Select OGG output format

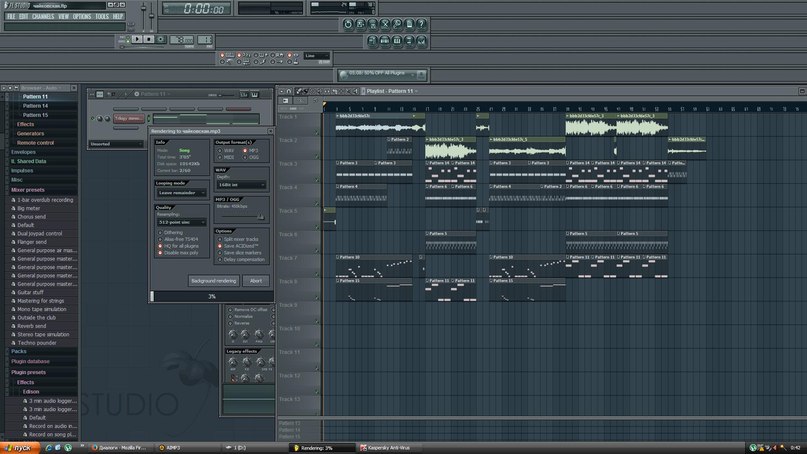click(251, 157)
